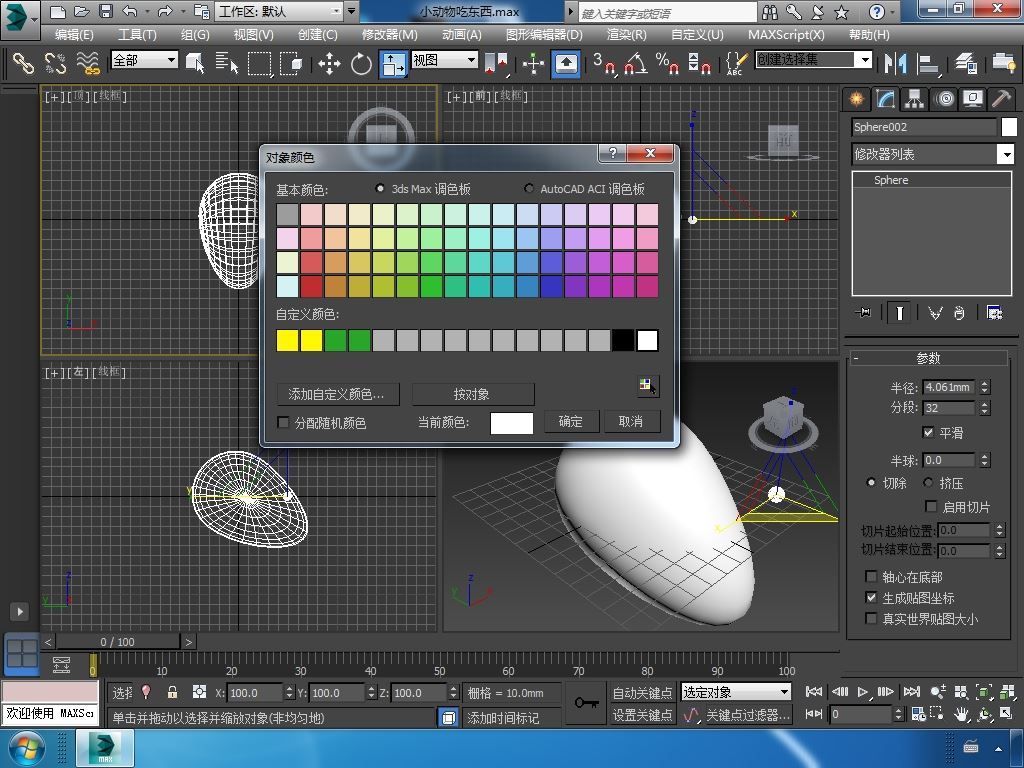Select the AutoCAD ACI palette radio button
This screenshot has height=768, width=1024.
pyautogui.click(x=529, y=189)
